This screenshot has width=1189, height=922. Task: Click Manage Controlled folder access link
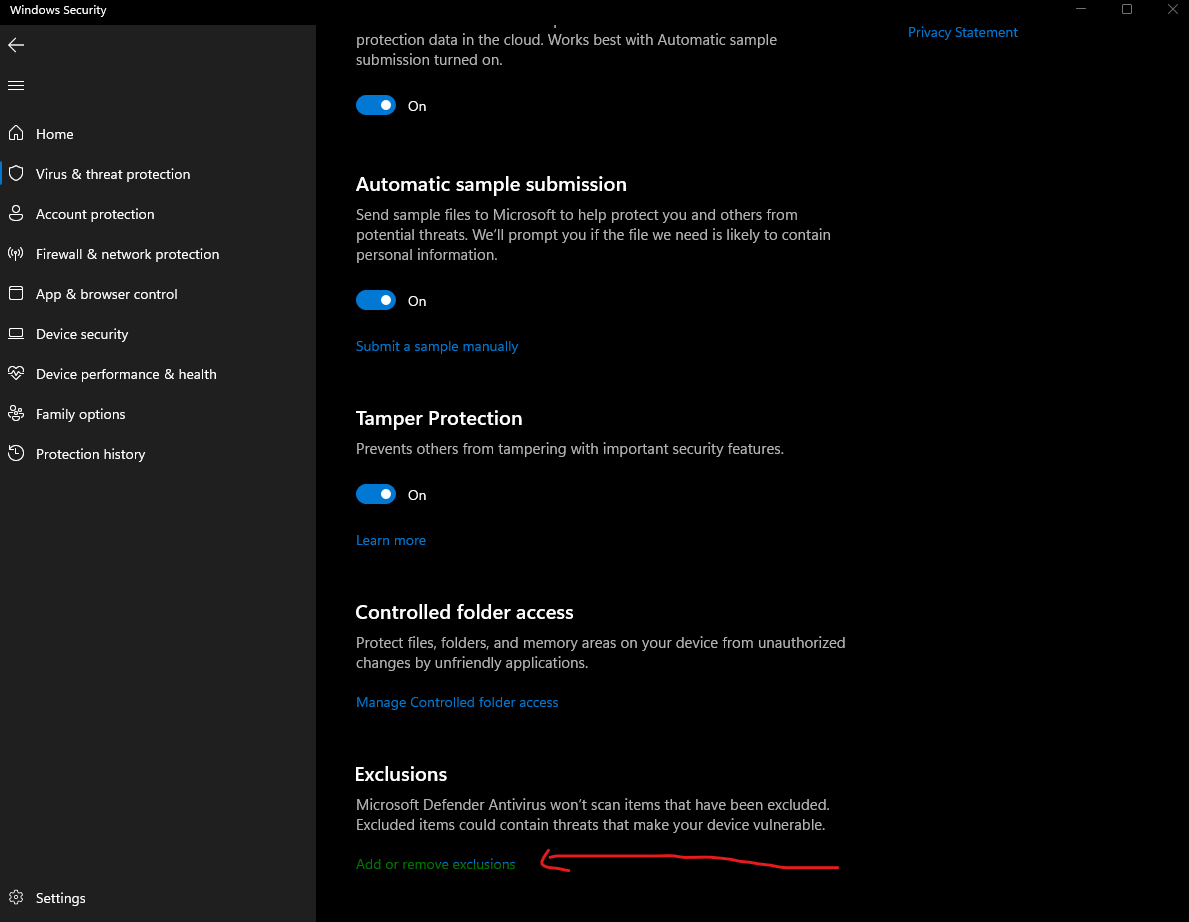tap(457, 702)
